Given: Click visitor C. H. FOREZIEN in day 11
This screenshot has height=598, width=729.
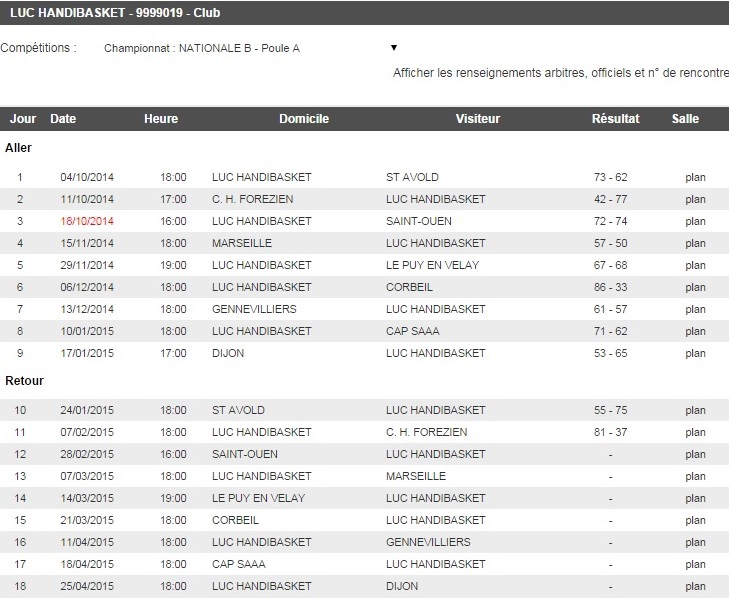Looking at the screenshot, I should [x=426, y=432].
